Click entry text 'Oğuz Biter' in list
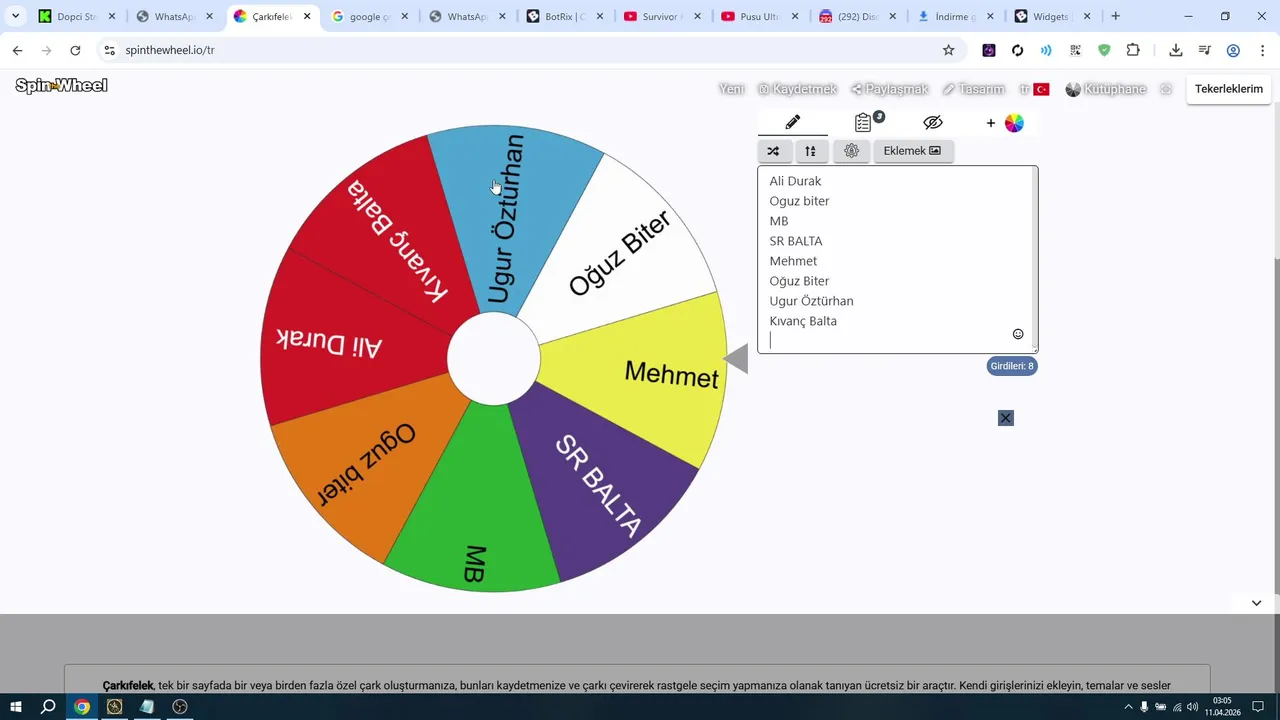1280x720 pixels. [799, 281]
